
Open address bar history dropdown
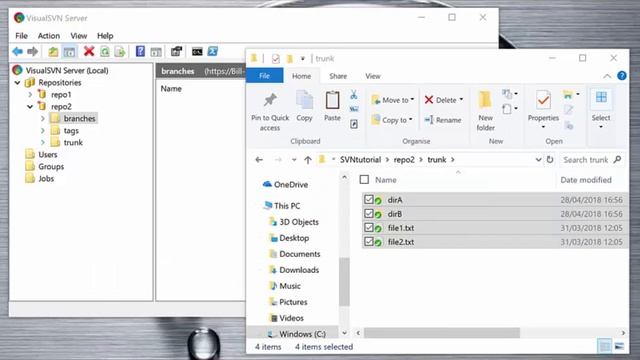[538, 160]
